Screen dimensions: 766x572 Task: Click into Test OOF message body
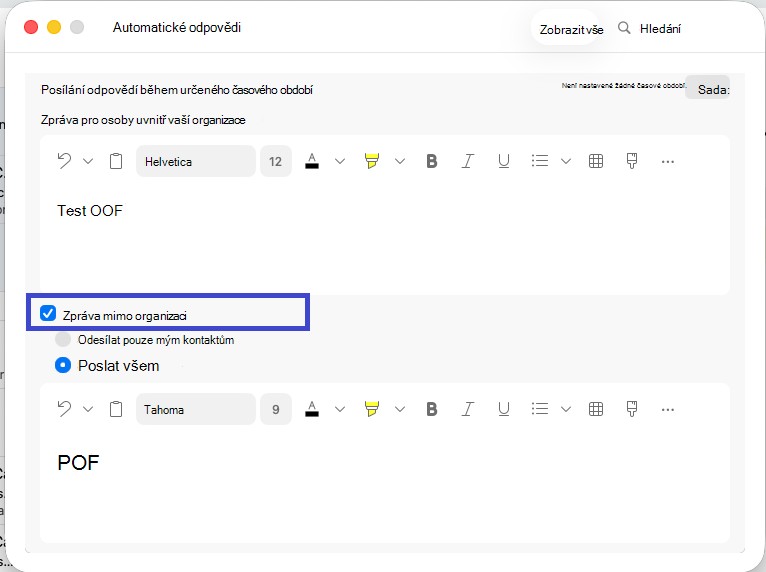385,239
